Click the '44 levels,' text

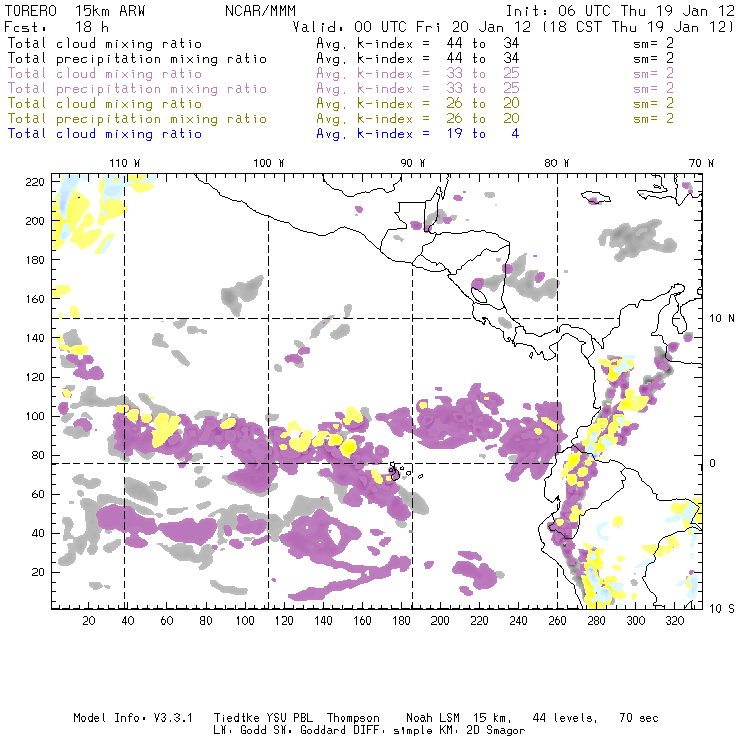tap(565, 719)
